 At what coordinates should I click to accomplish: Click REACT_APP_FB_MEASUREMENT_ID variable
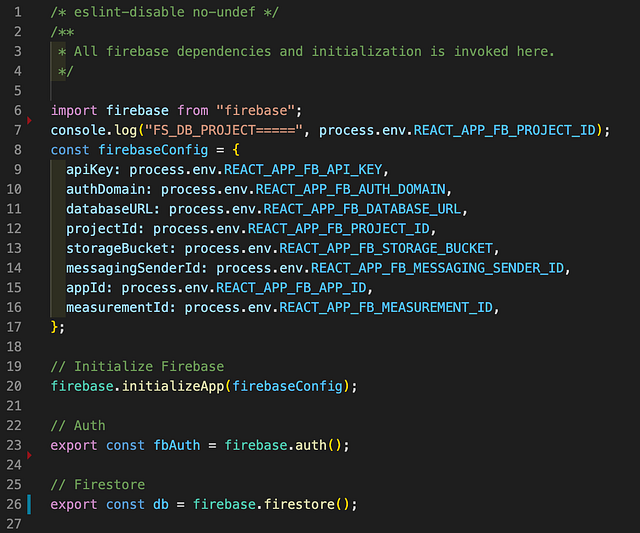tap(389, 306)
